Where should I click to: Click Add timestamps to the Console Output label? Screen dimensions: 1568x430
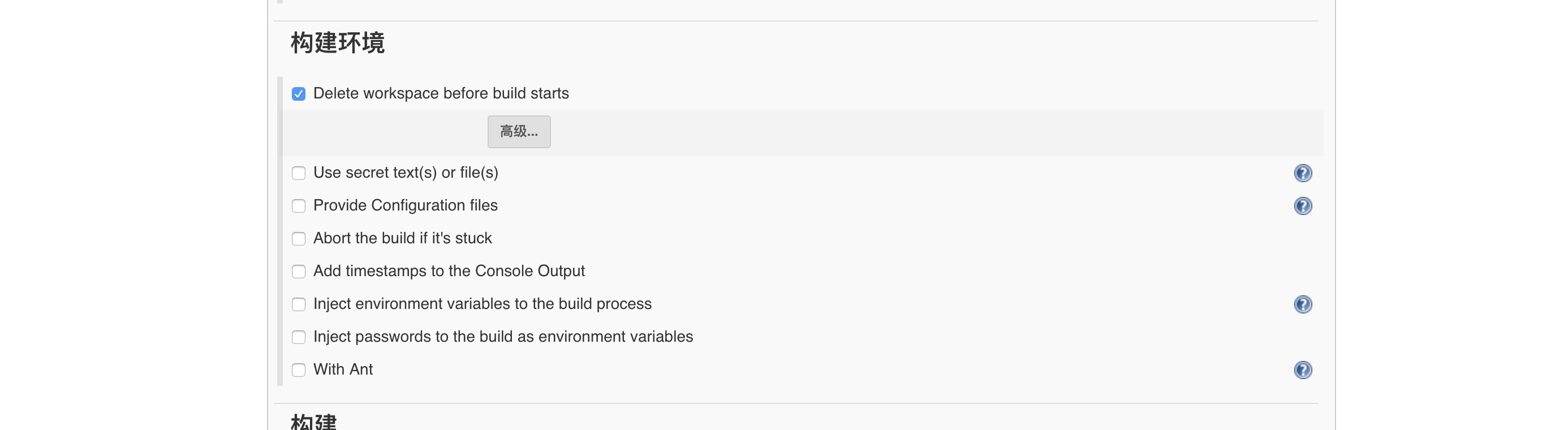click(x=449, y=271)
